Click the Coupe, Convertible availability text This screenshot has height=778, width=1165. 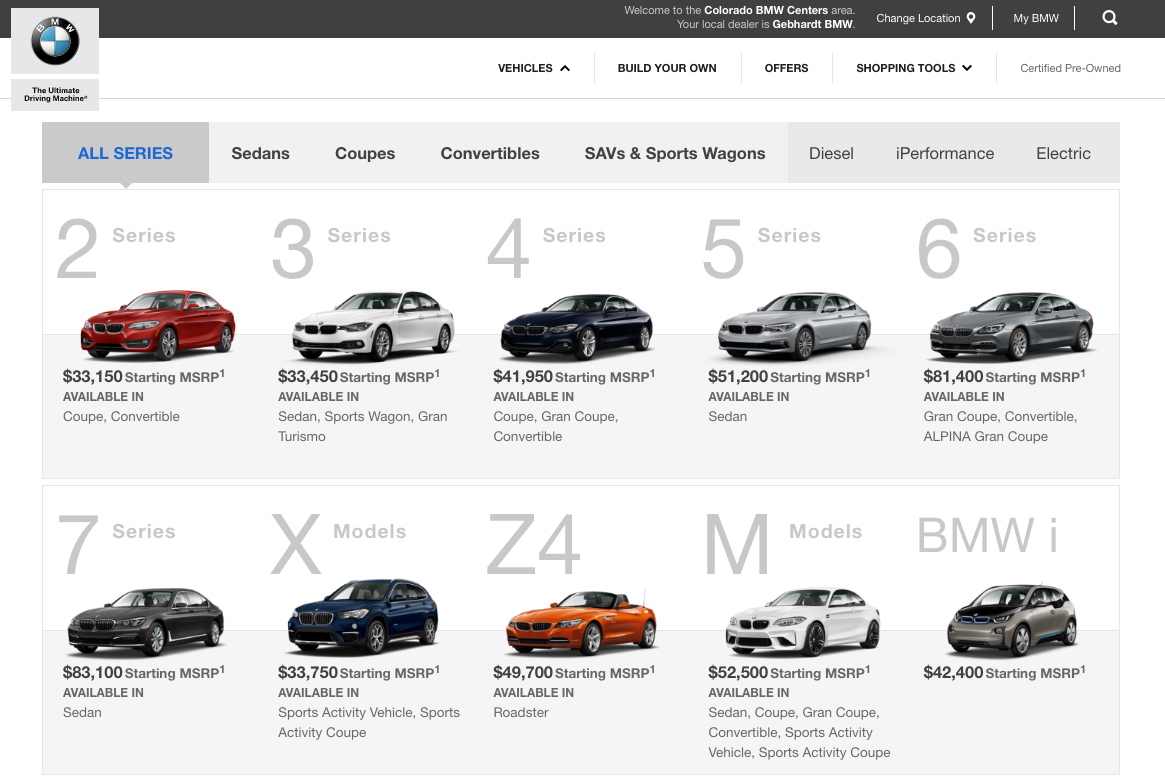pos(121,416)
